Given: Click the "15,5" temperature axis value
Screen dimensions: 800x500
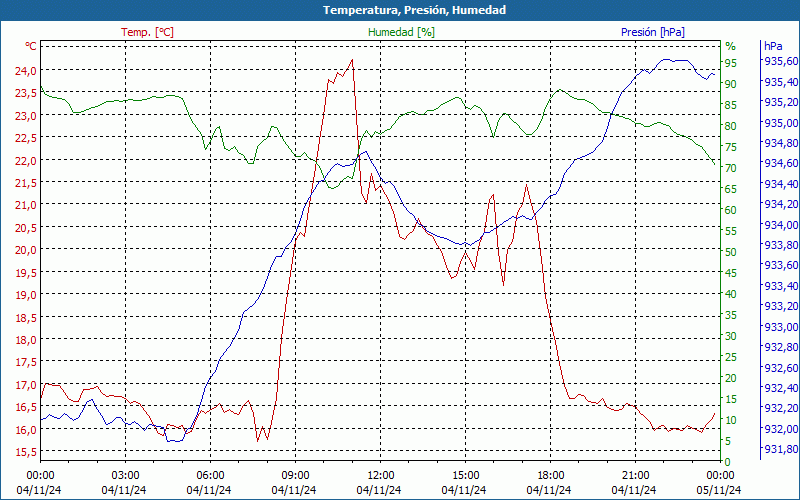Looking at the screenshot, I should pos(26,452).
